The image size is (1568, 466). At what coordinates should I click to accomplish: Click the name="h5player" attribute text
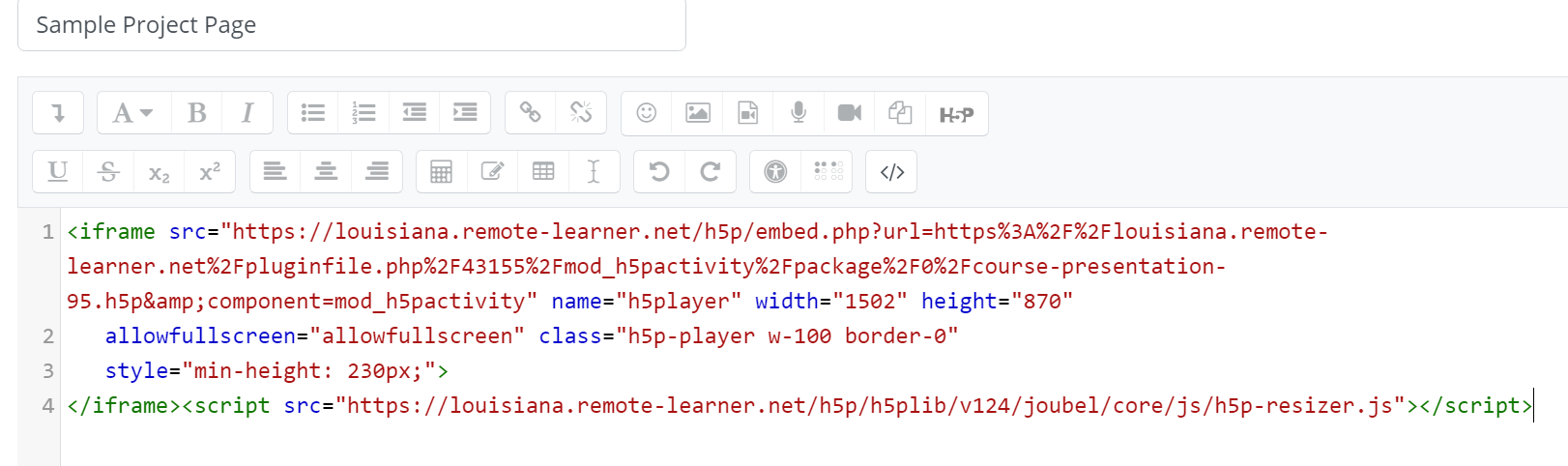(647, 302)
